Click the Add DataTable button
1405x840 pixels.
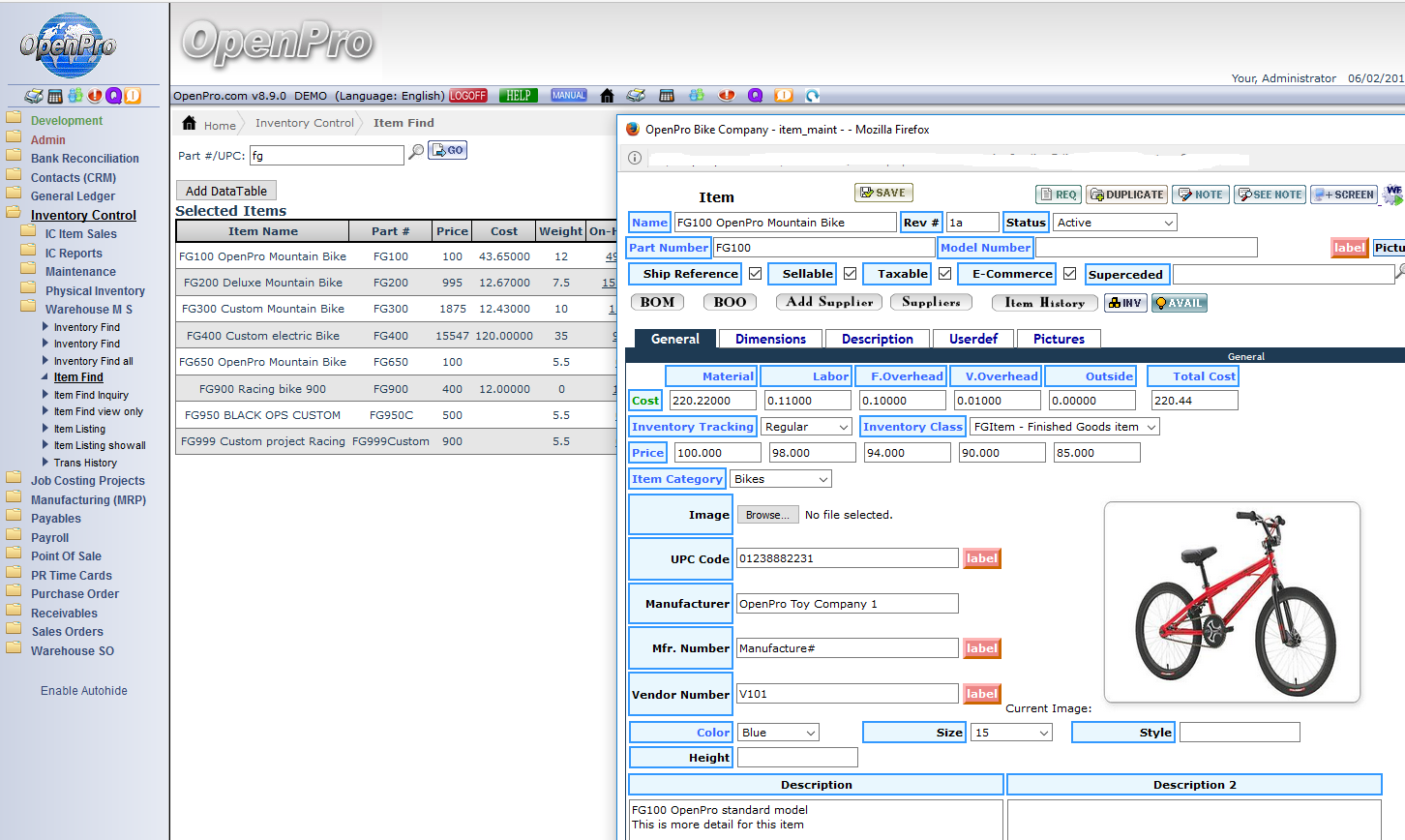(x=226, y=191)
